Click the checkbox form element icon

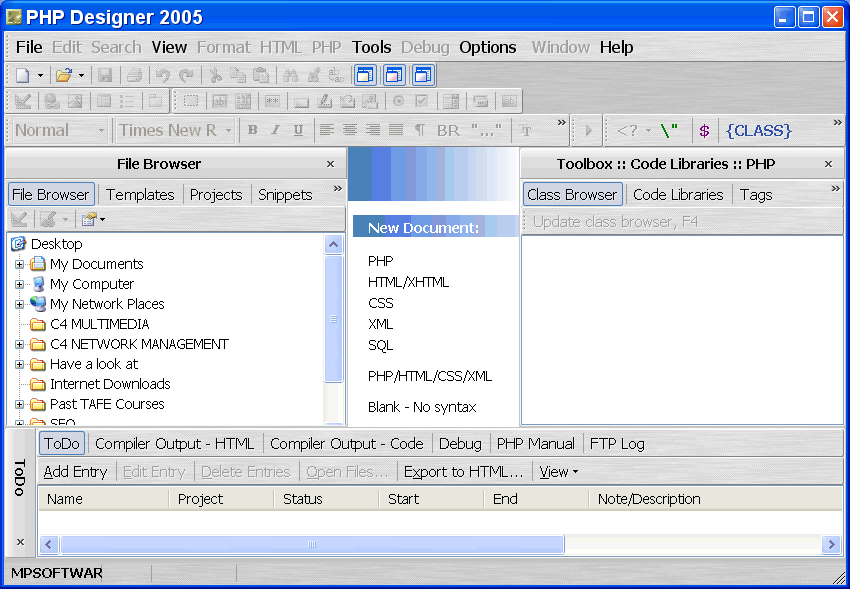pos(421,101)
